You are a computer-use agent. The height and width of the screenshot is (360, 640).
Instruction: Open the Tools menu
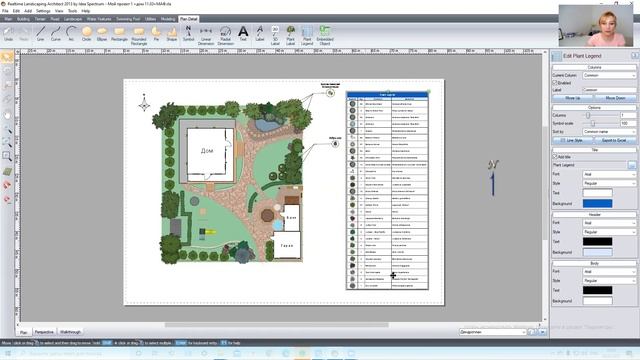coord(72,11)
